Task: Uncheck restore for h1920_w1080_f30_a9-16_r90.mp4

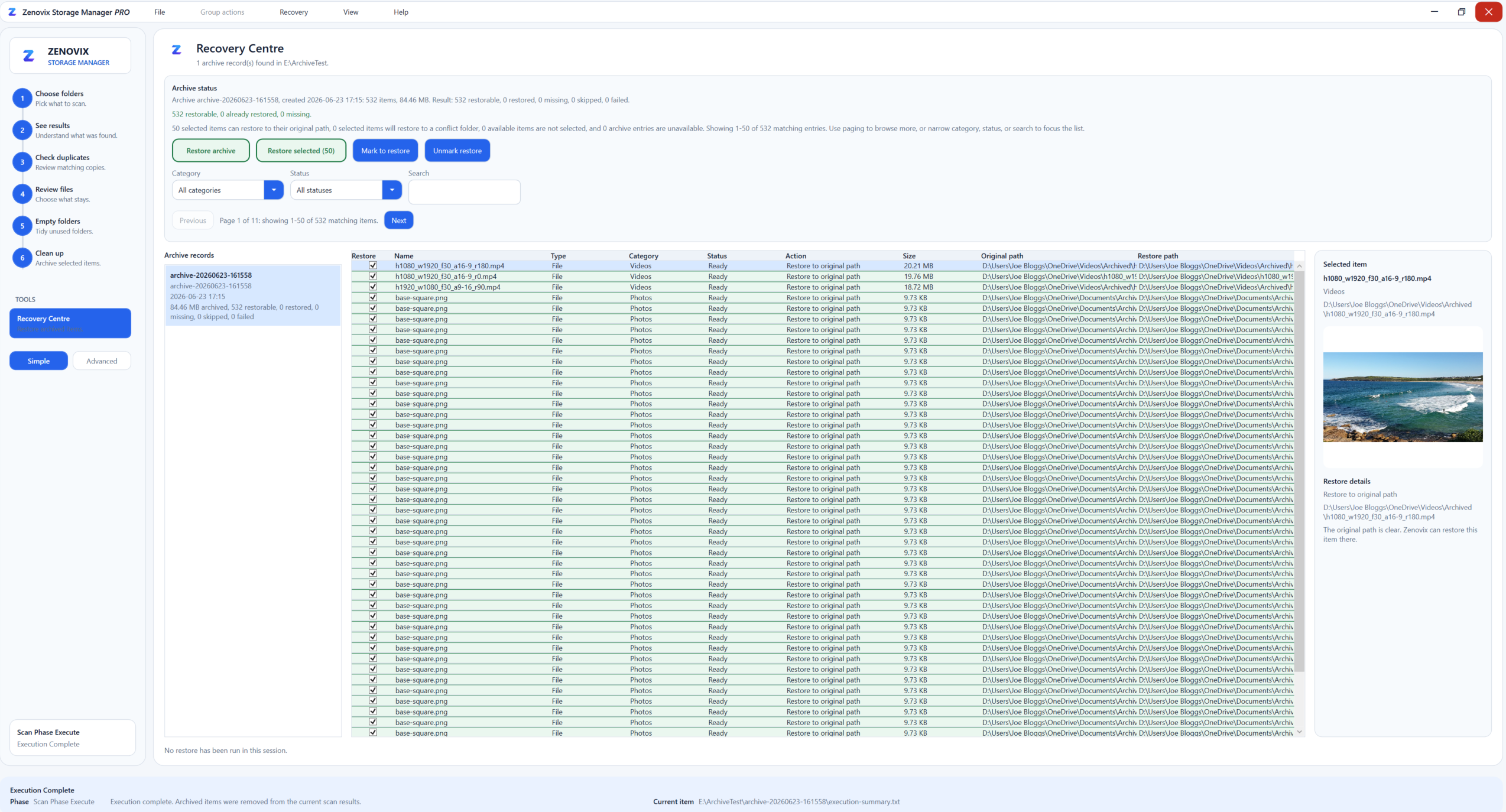Action: coord(373,287)
